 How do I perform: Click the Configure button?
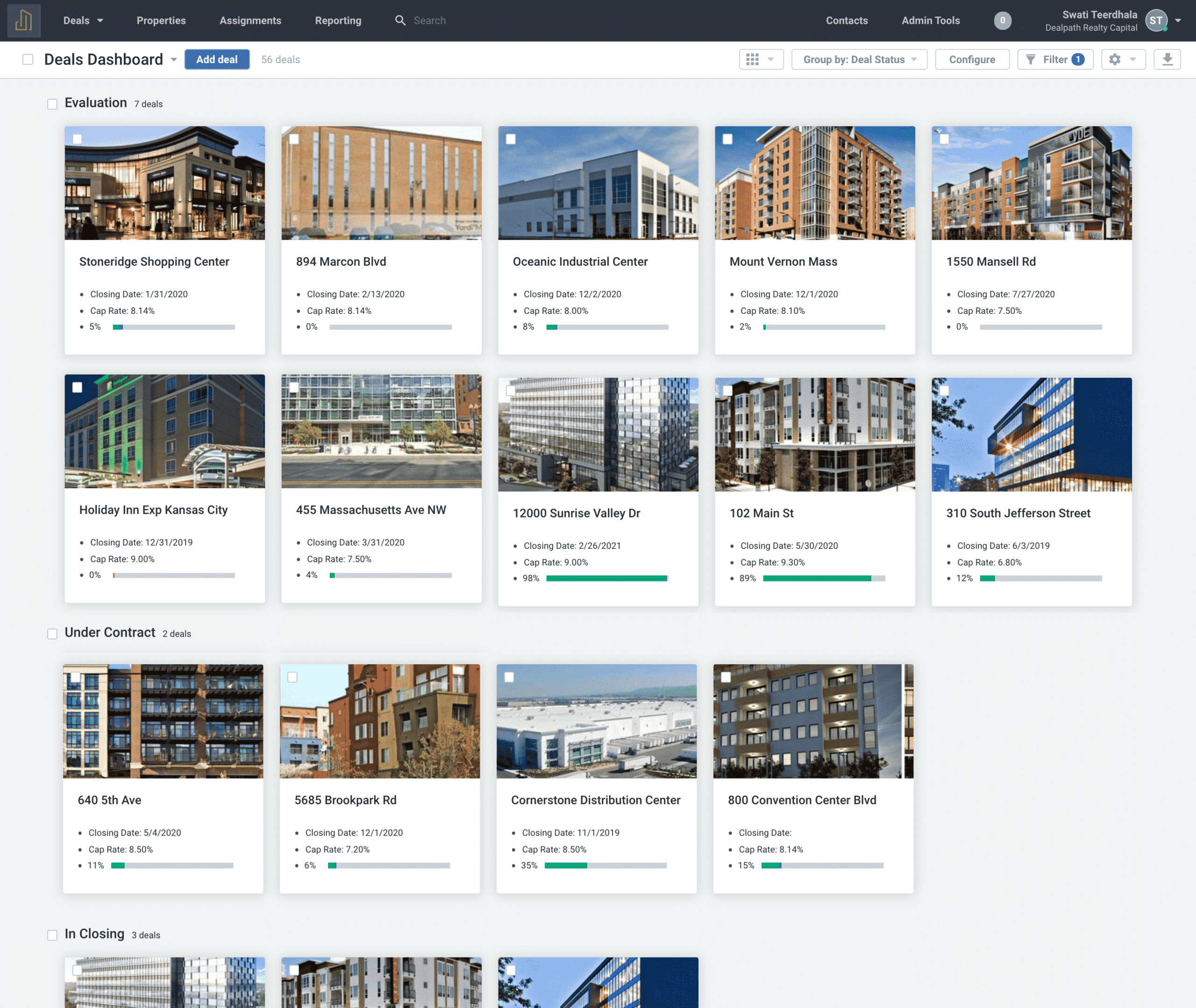coord(971,59)
